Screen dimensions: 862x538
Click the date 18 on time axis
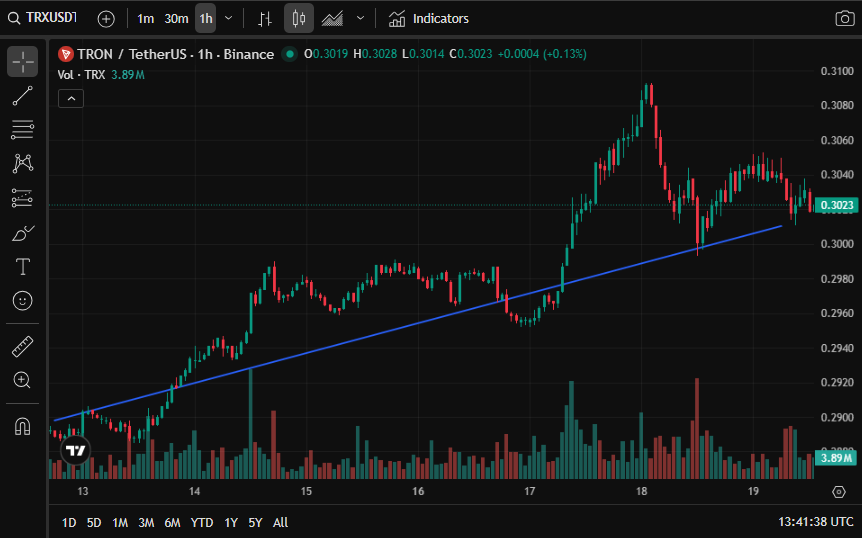point(642,491)
